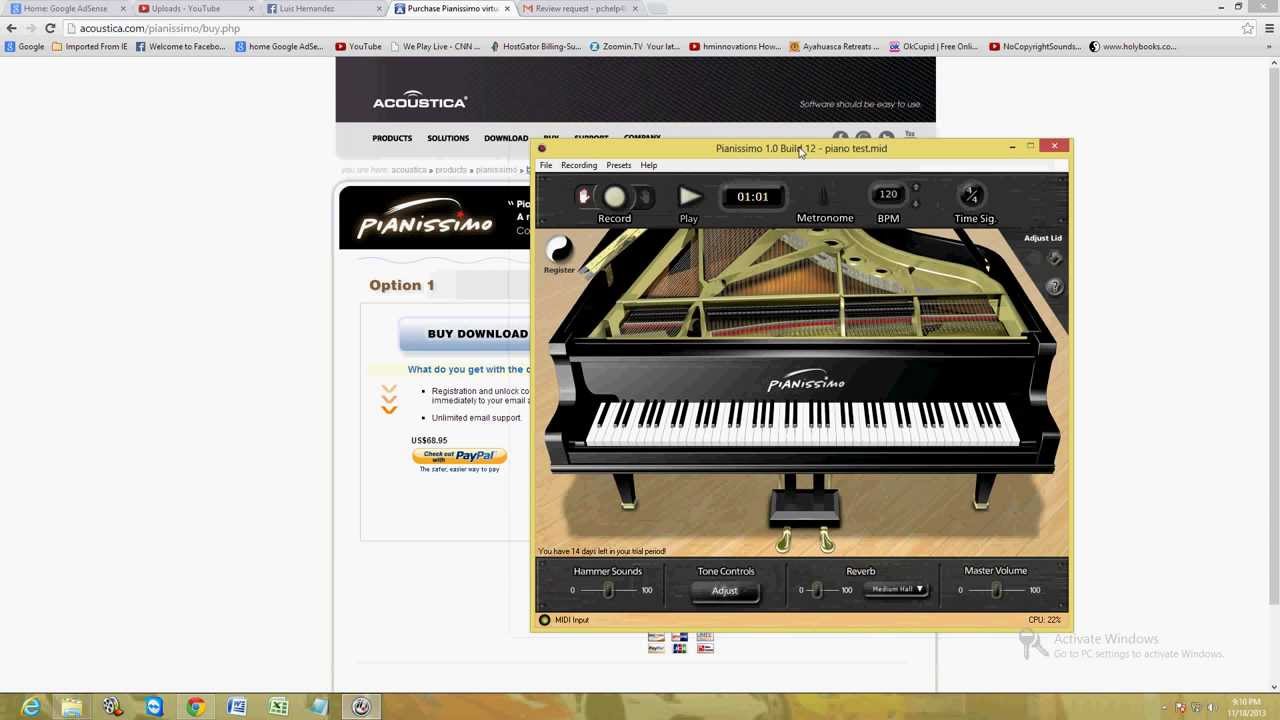
Task: Click the left hand icon beside Record
Action: [585, 197]
